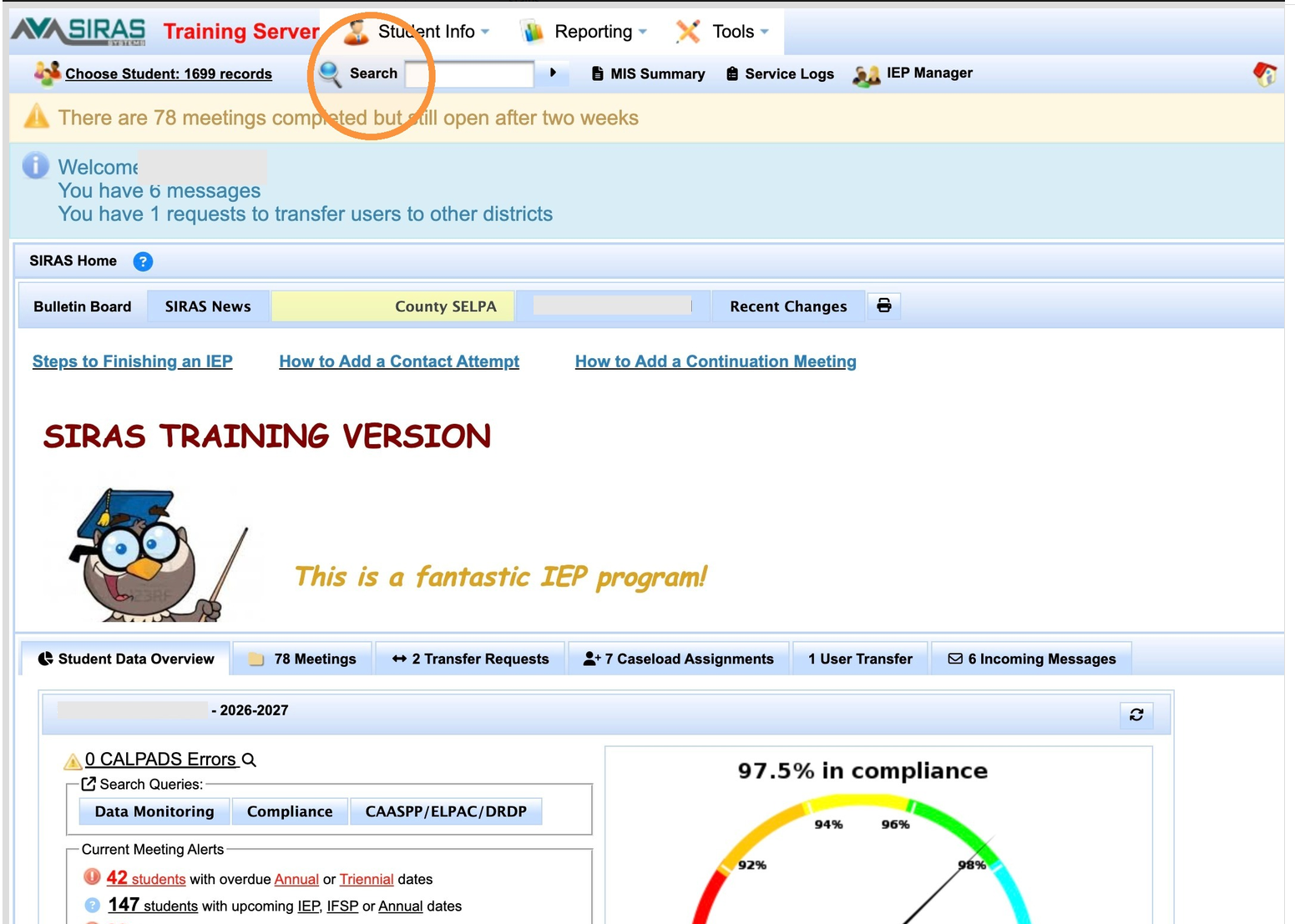The image size is (1295, 924).
Task: Open the SIRAS News tab
Action: pos(208,306)
